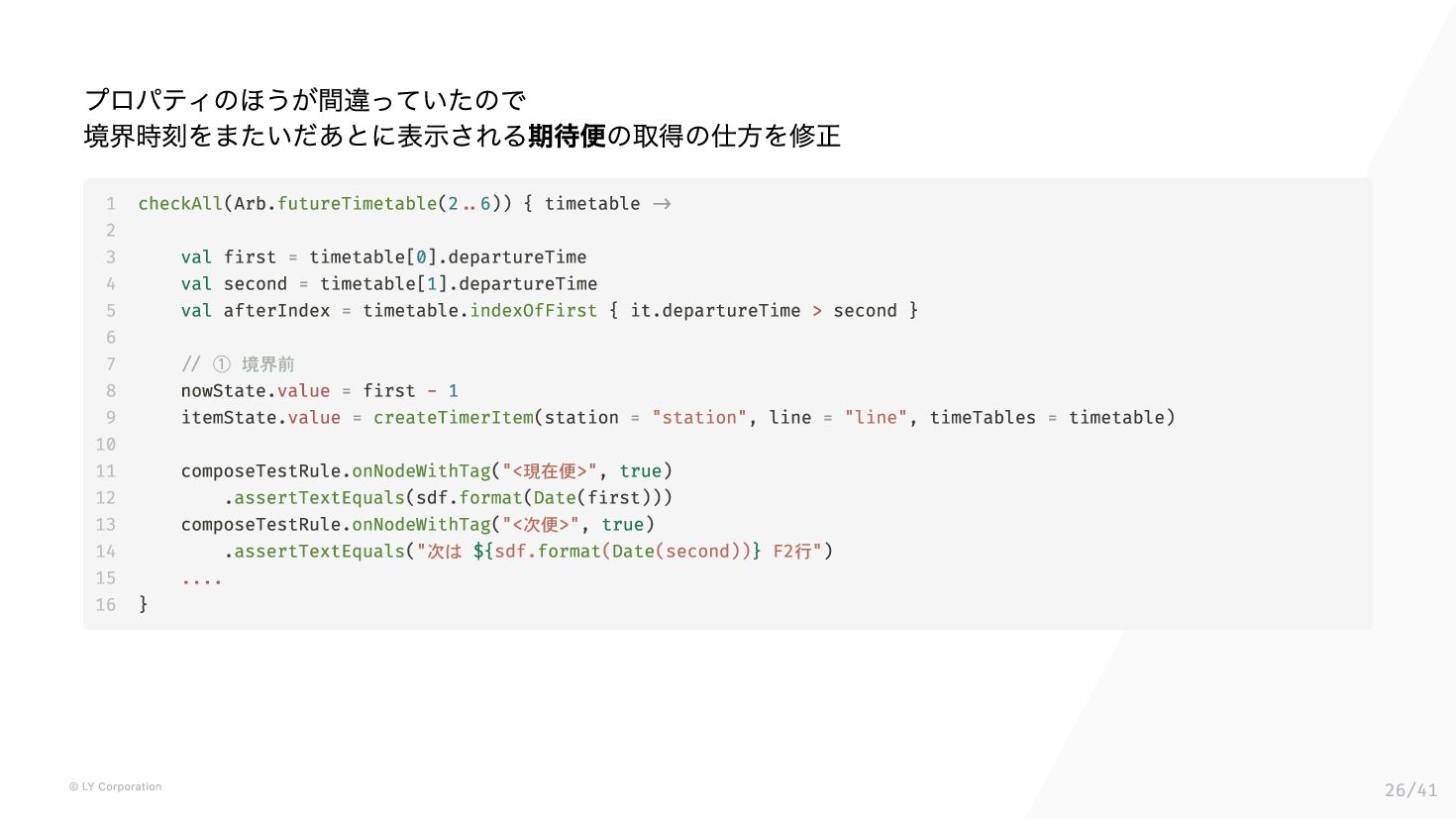The image size is (1456, 820).
Task: Click the arrow symbol after timetable on line 1
Action: pos(662,203)
